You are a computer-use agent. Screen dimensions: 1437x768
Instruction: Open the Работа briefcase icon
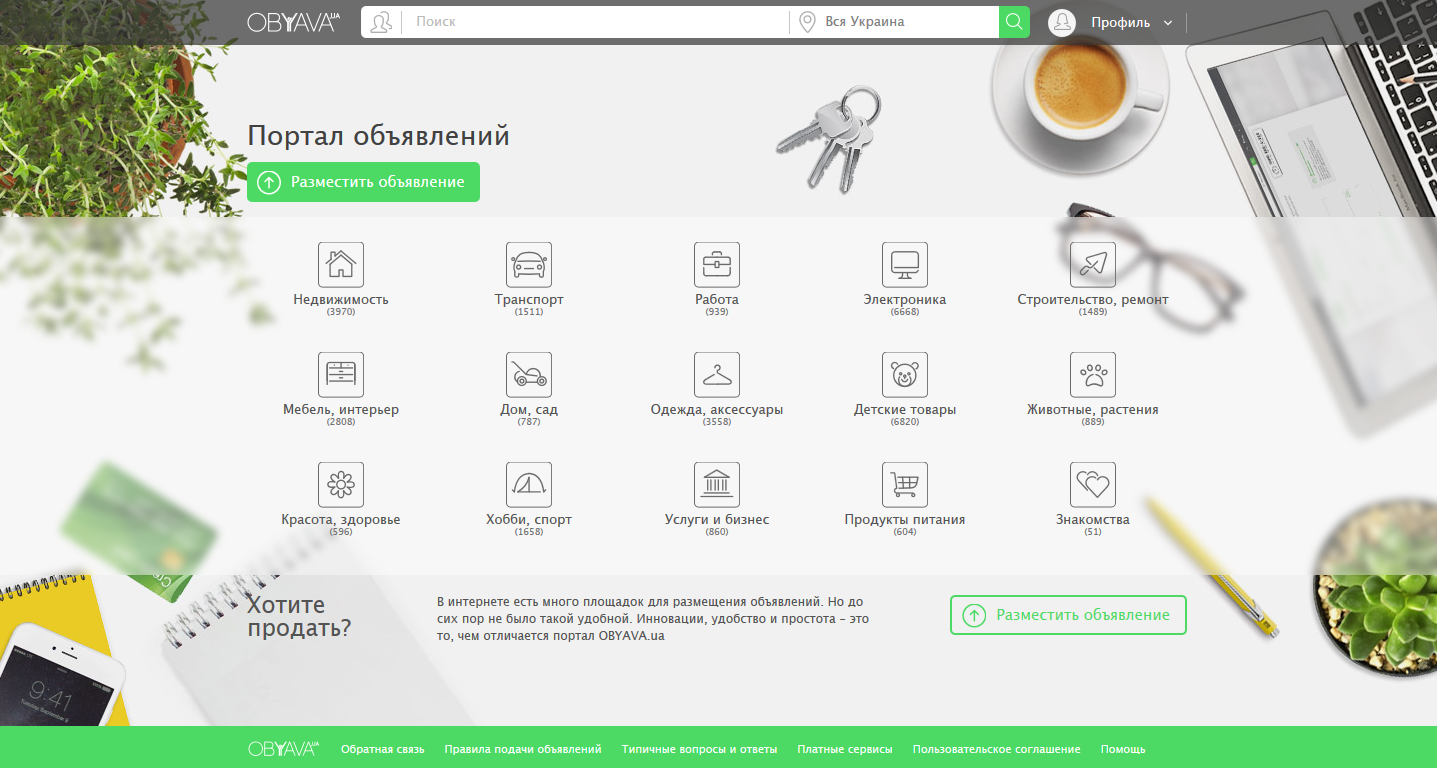717,265
